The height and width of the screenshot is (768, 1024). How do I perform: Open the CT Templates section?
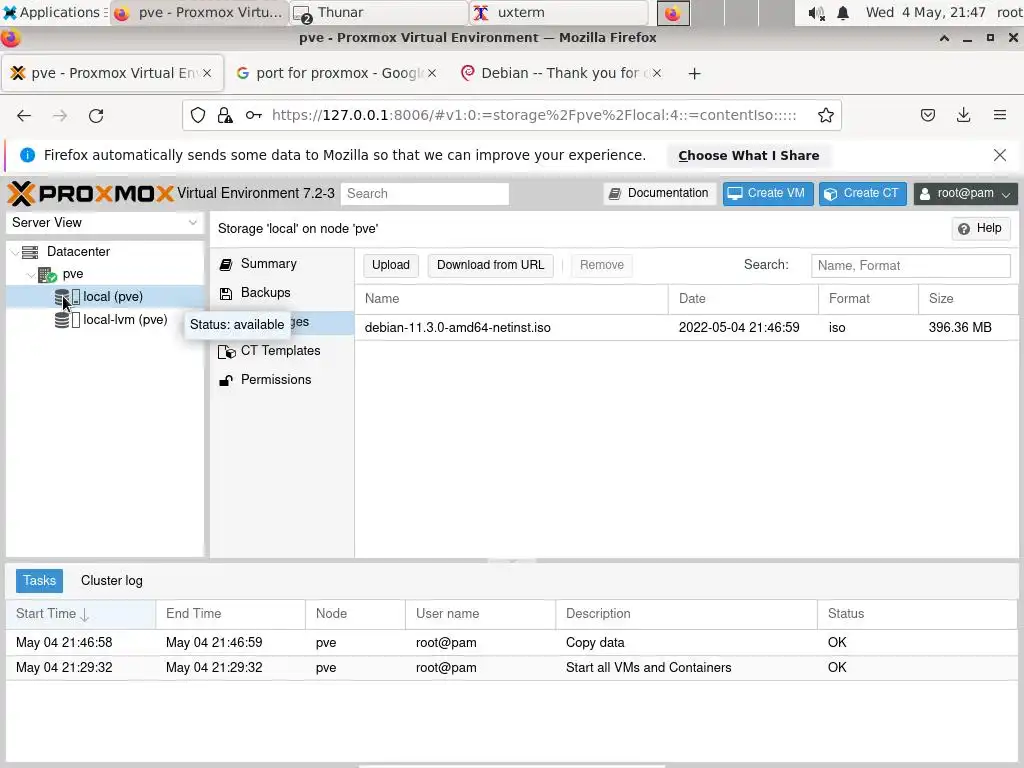click(x=281, y=351)
